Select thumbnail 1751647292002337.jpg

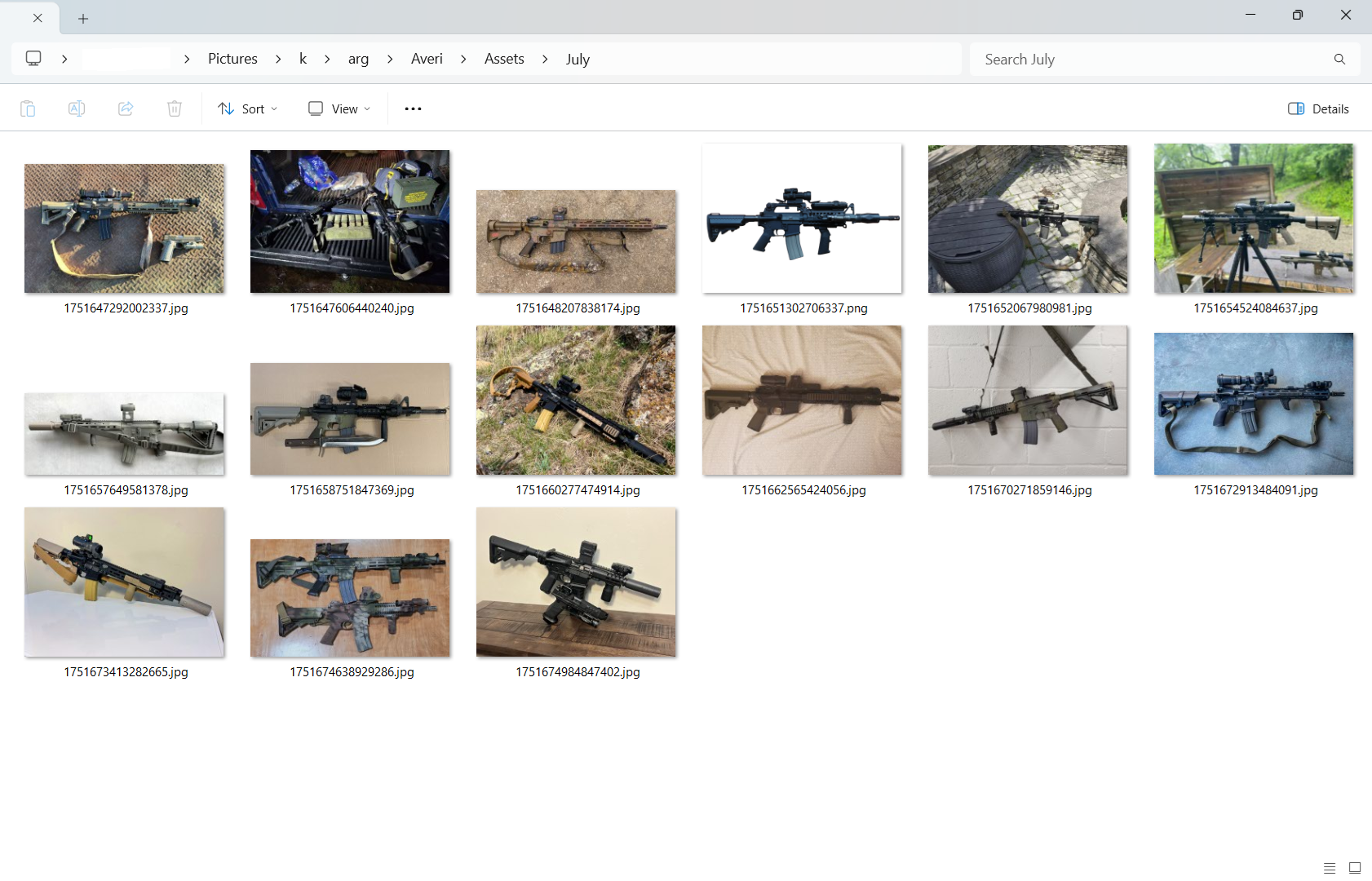tap(124, 228)
